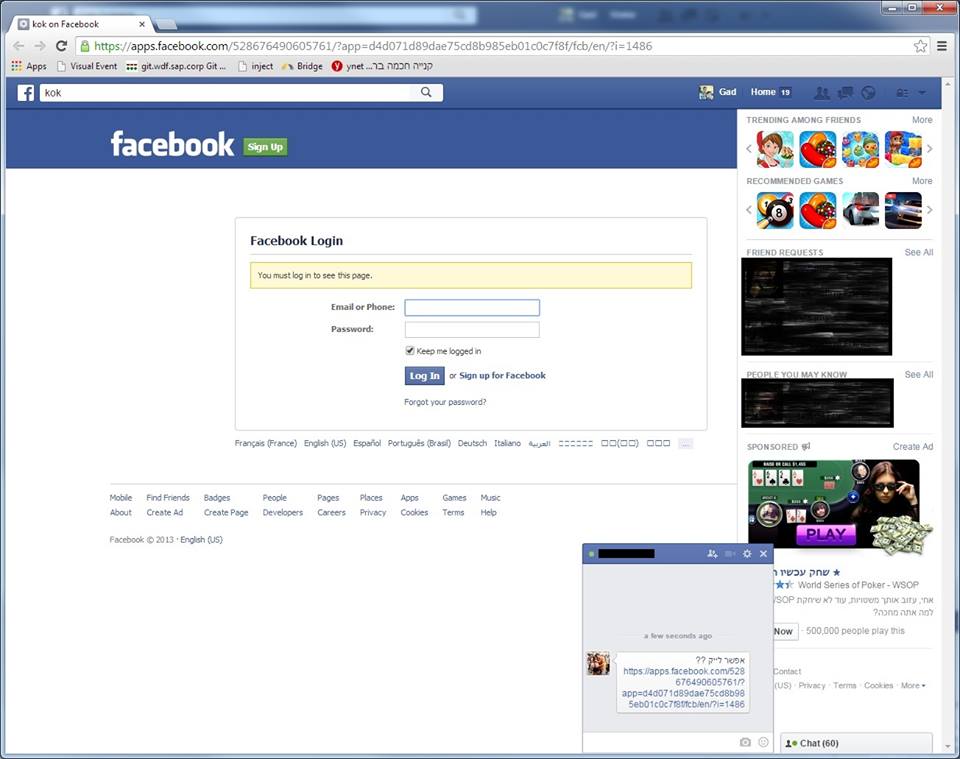Open the Chat (60) tab
Image resolution: width=960 pixels, height=759 pixels.
(x=856, y=743)
